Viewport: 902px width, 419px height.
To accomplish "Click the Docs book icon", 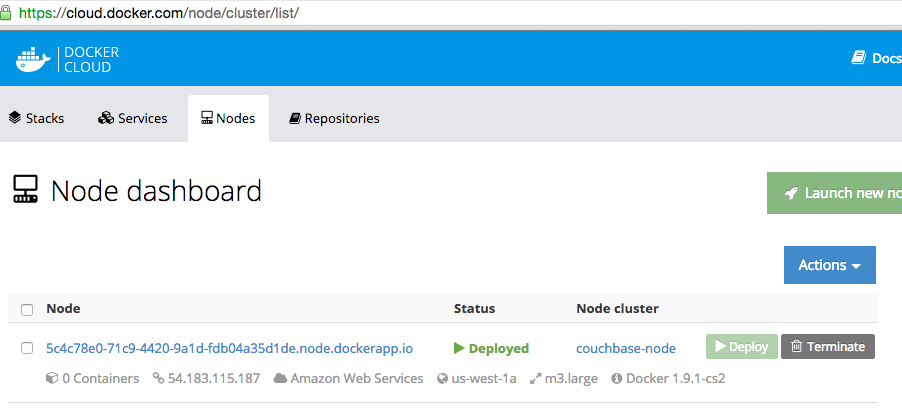I will pos(858,58).
